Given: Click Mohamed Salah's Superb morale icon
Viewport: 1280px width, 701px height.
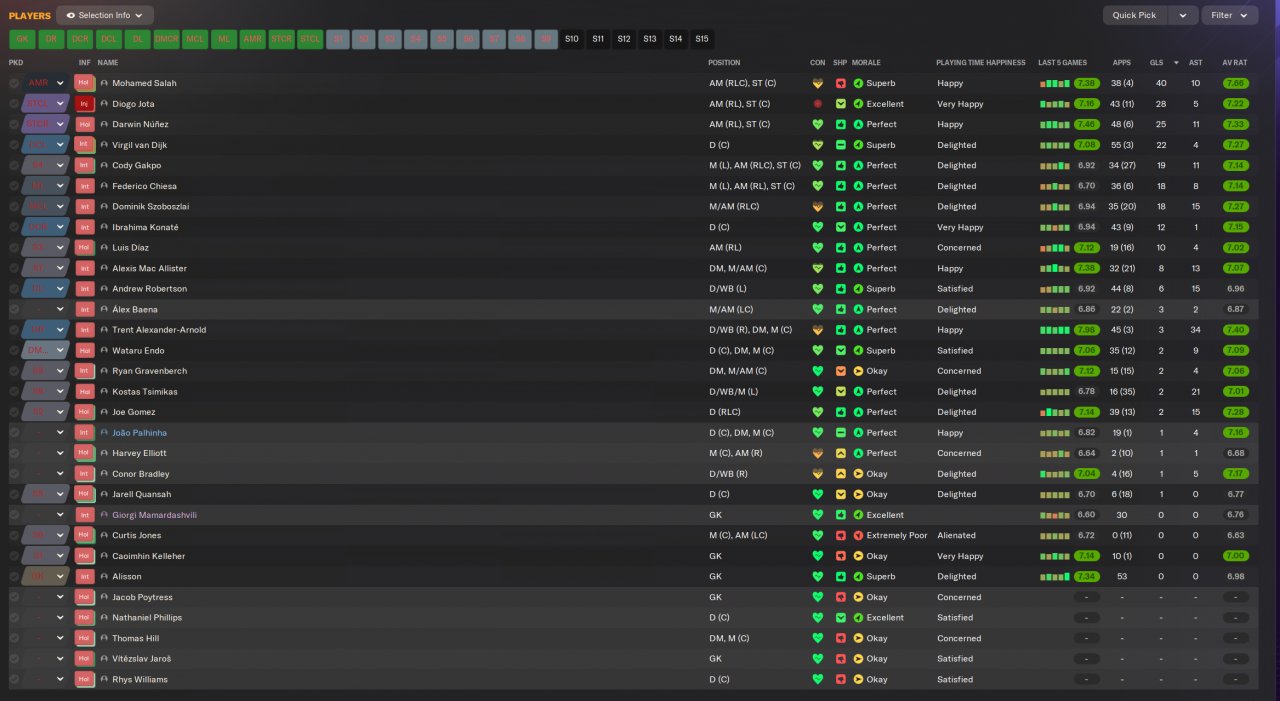Looking at the screenshot, I should pos(858,83).
